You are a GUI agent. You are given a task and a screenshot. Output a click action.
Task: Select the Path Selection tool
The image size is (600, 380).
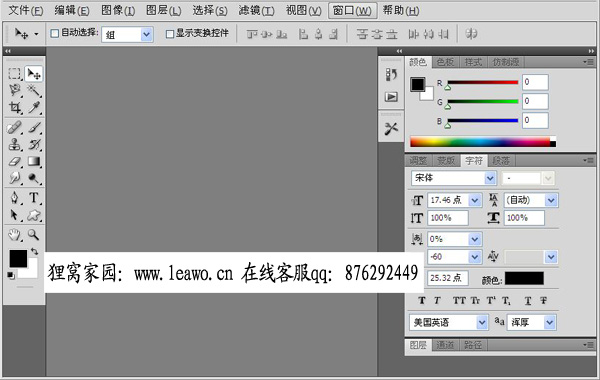click(15, 215)
